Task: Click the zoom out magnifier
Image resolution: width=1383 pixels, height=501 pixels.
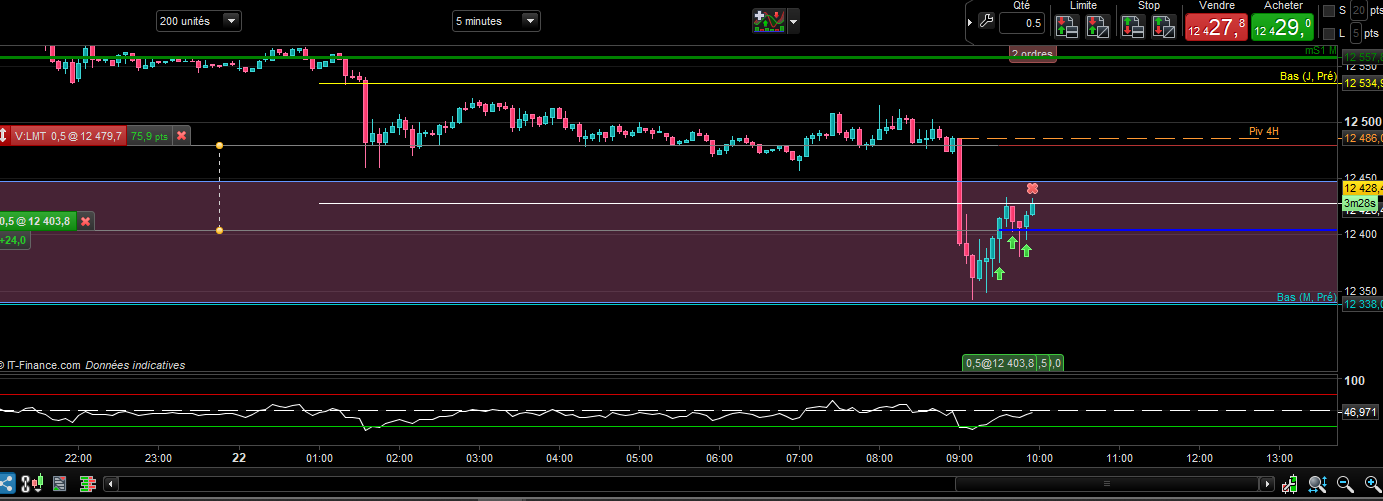Action: click(x=1346, y=484)
